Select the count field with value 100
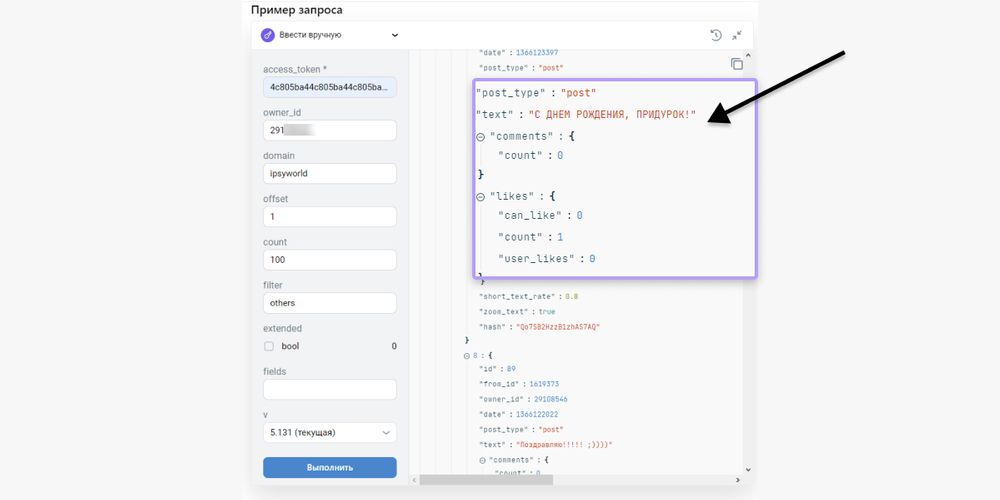The image size is (1000, 500). [329, 260]
